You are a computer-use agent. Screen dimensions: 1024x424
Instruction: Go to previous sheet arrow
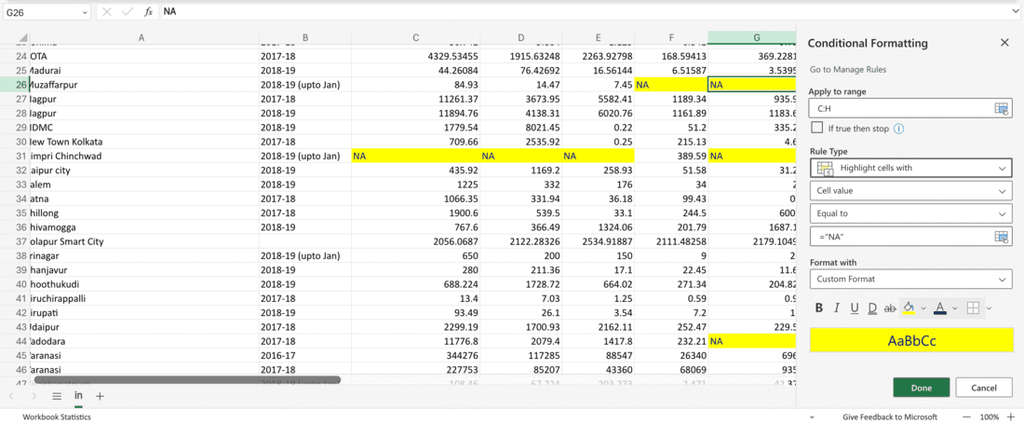[11, 396]
